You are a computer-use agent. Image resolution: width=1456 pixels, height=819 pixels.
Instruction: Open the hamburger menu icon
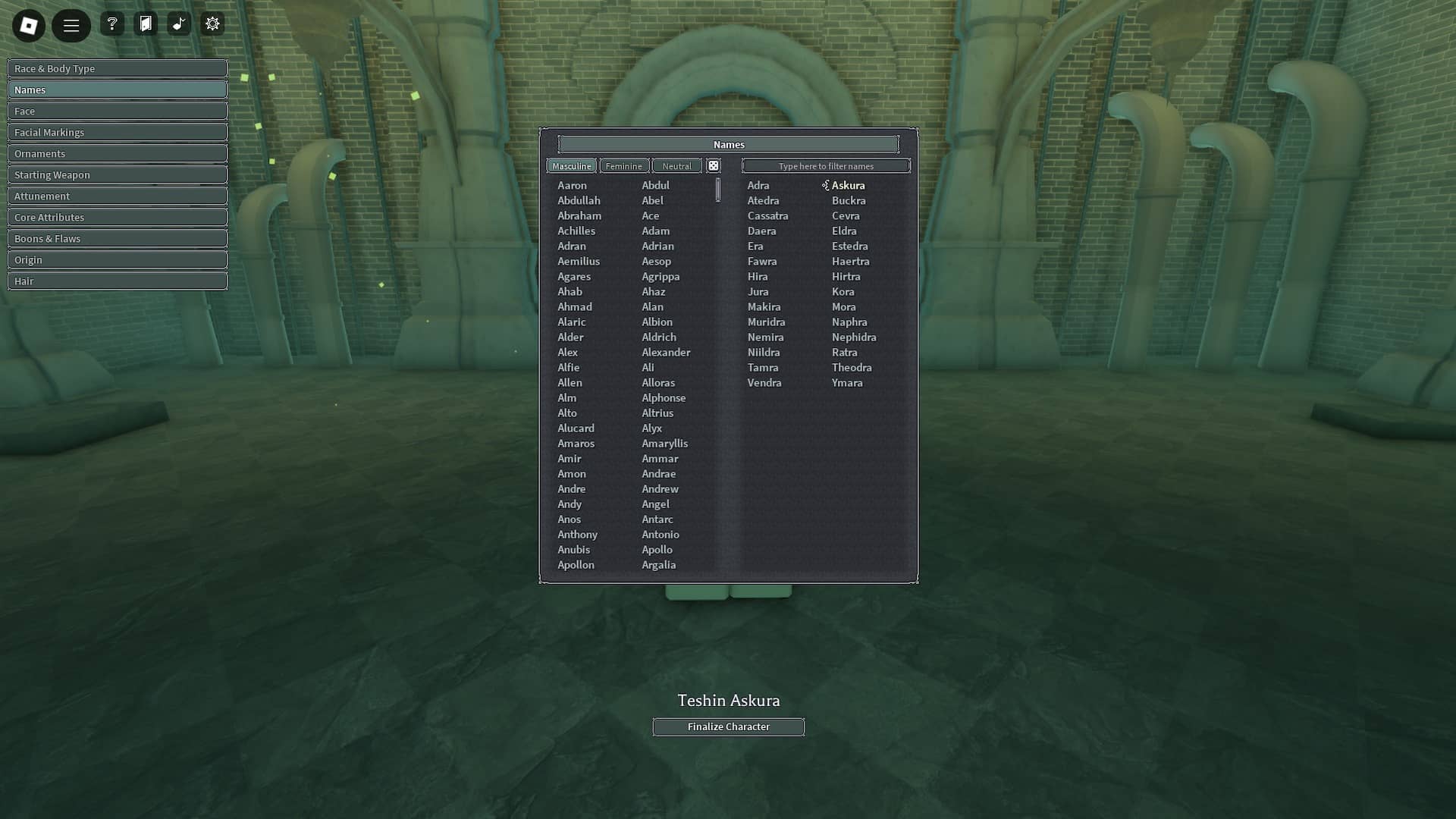click(71, 24)
